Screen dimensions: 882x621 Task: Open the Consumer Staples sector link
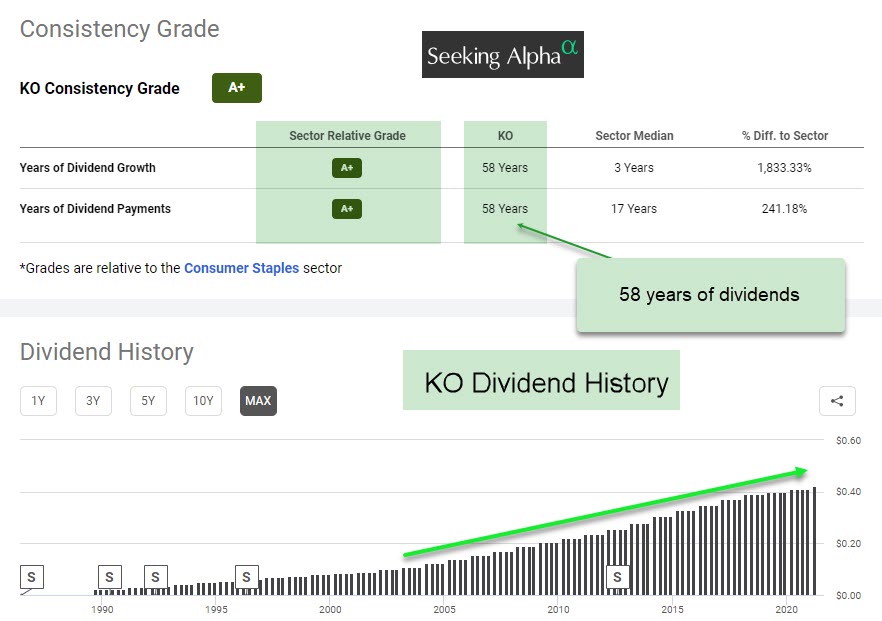(241, 268)
